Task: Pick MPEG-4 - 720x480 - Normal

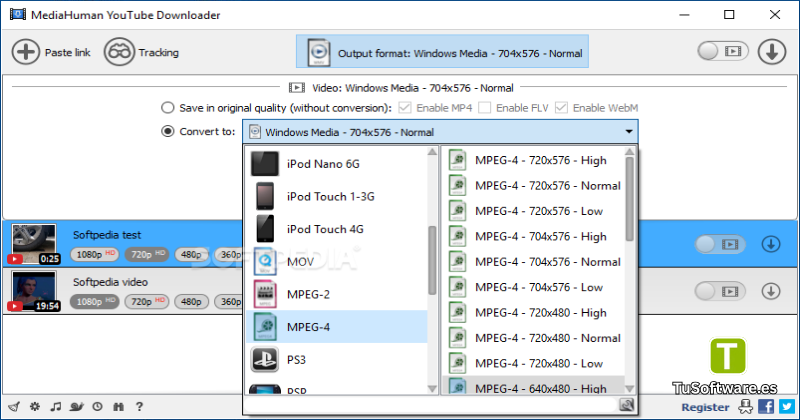Action: pos(533,338)
